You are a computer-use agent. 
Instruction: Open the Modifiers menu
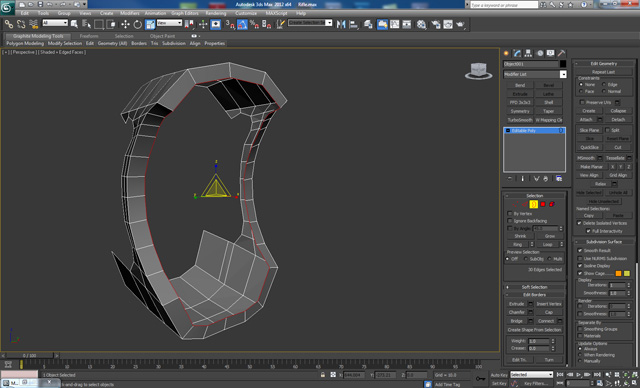130,13
